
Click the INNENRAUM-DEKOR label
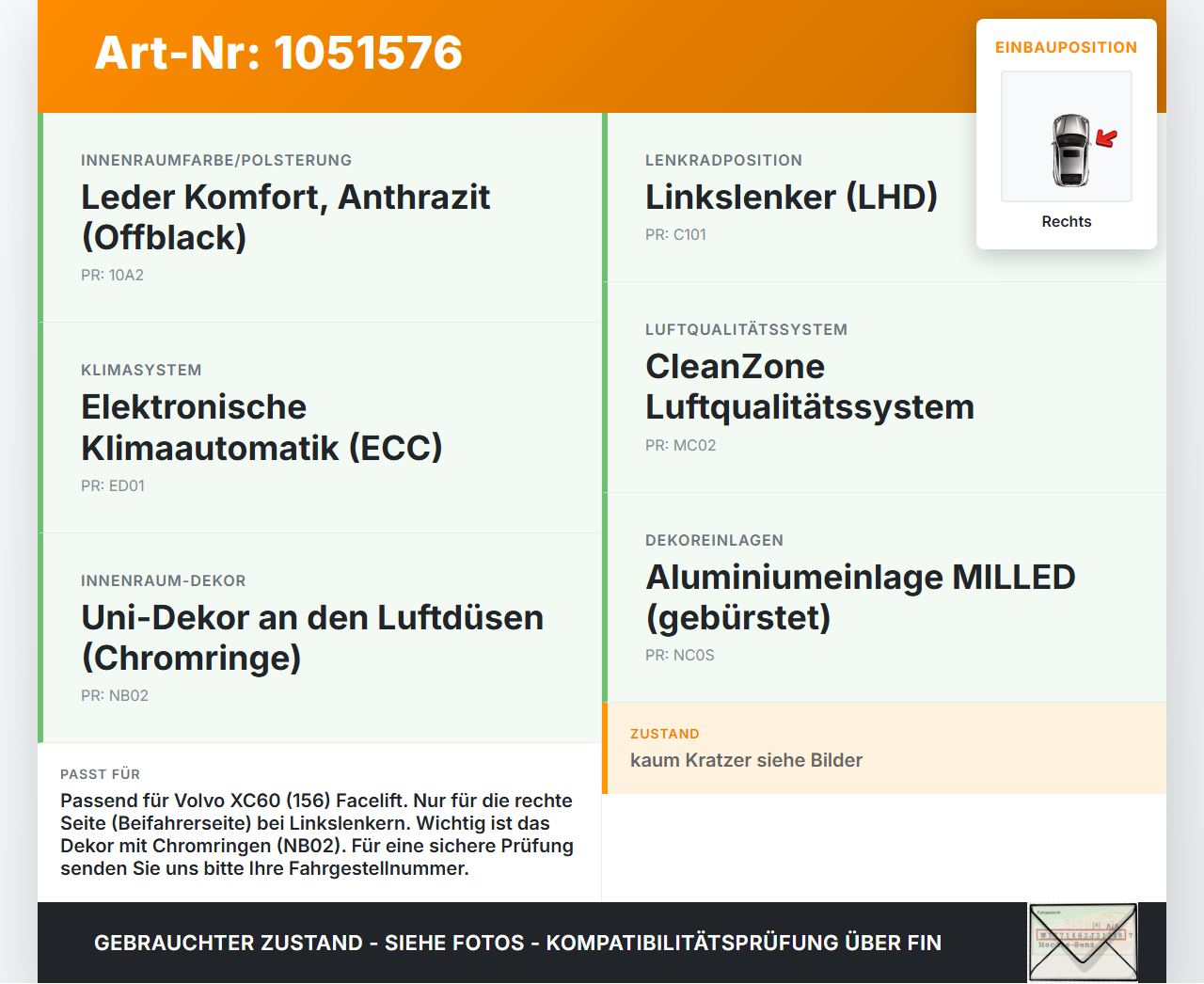click(164, 580)
